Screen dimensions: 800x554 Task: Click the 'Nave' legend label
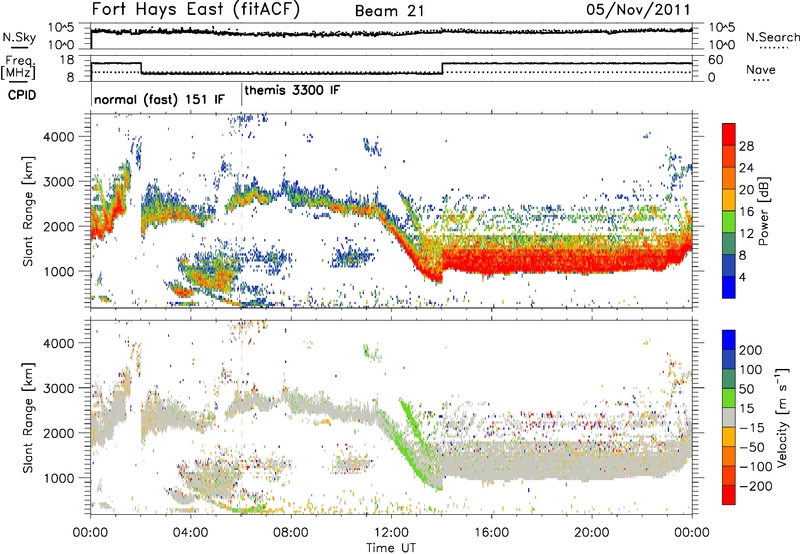coord(761,69)
